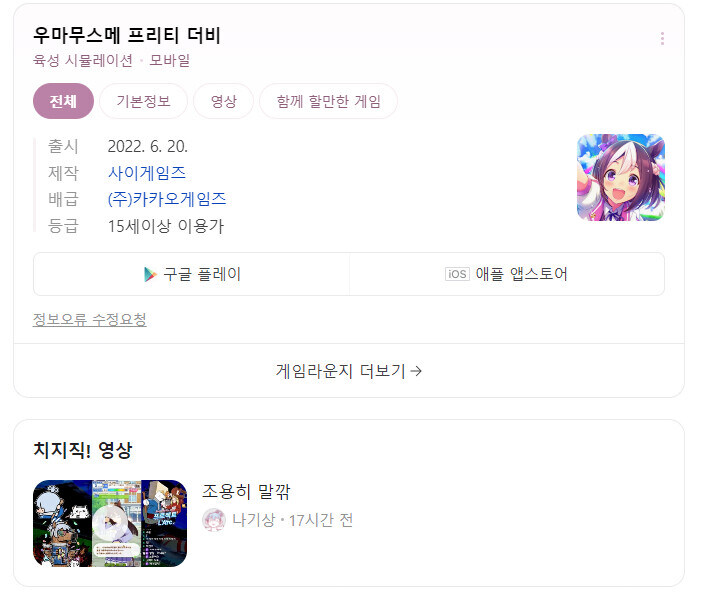Open the three-dot more options menu
The width and height of the screenshot is (706, 595).
tap(662, 39)
